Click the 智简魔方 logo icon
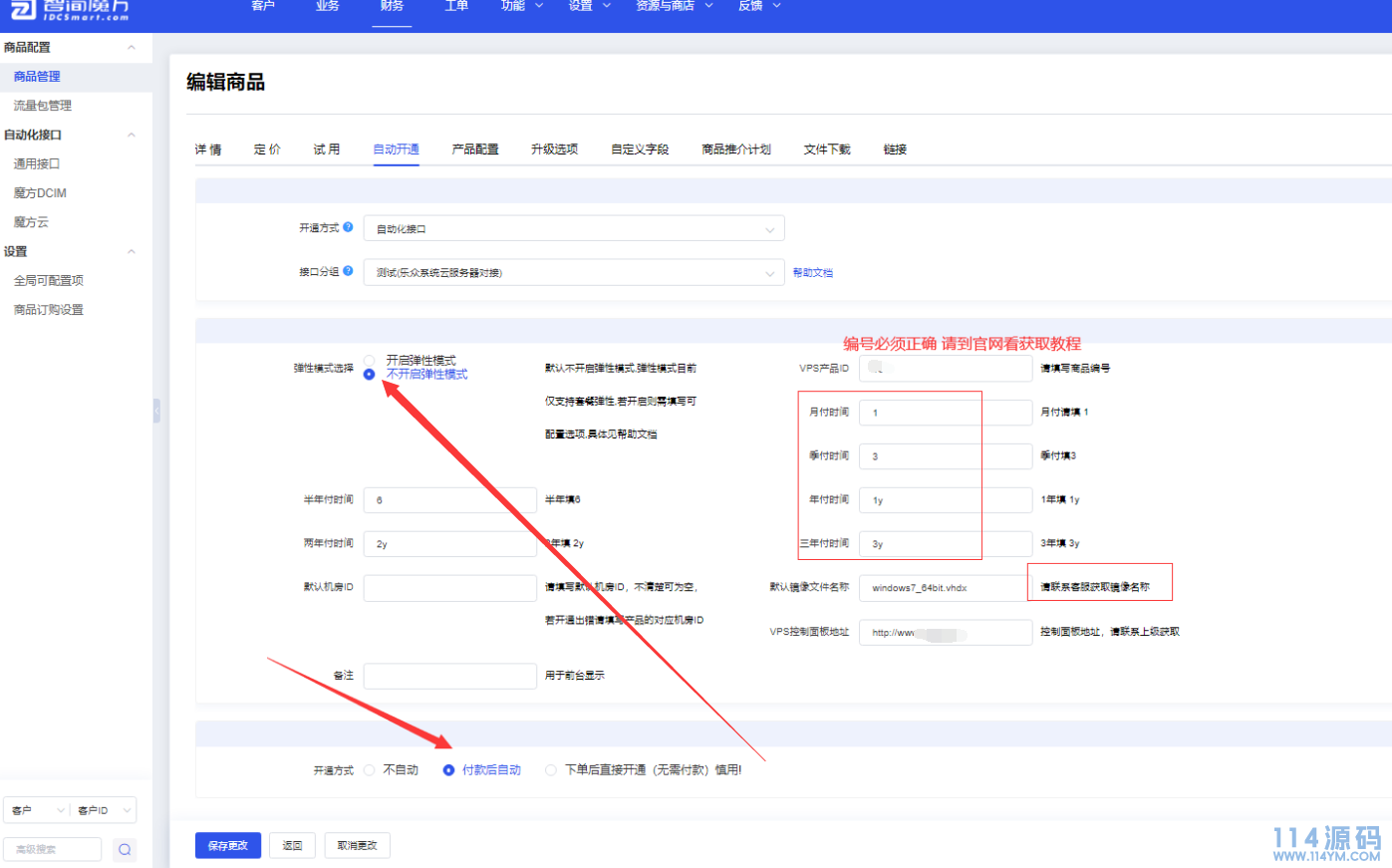This screenshot has height=868, width=1392. point(22,9)
